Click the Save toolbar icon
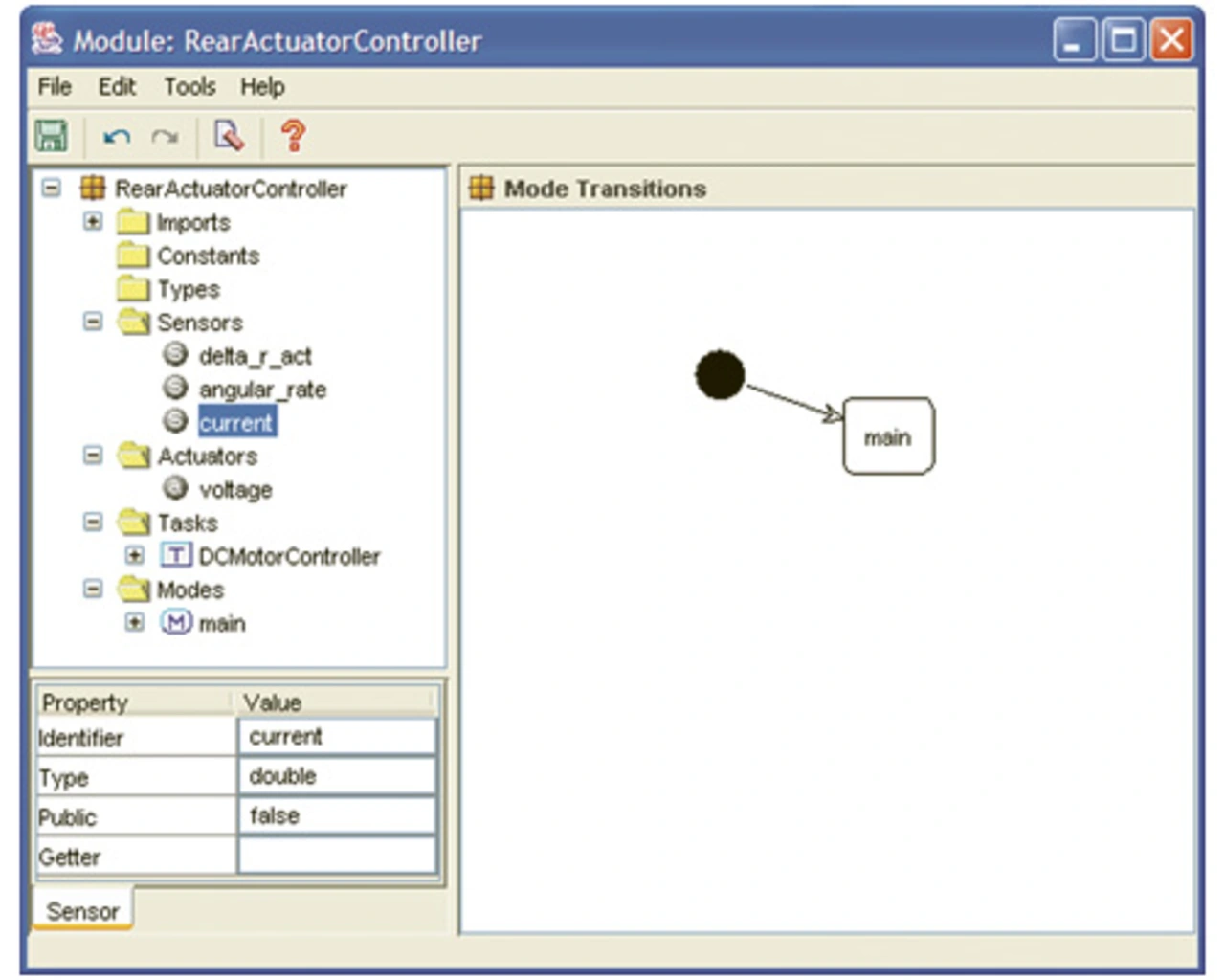This screenshot has height=980, width=1225. pos(51,136)
